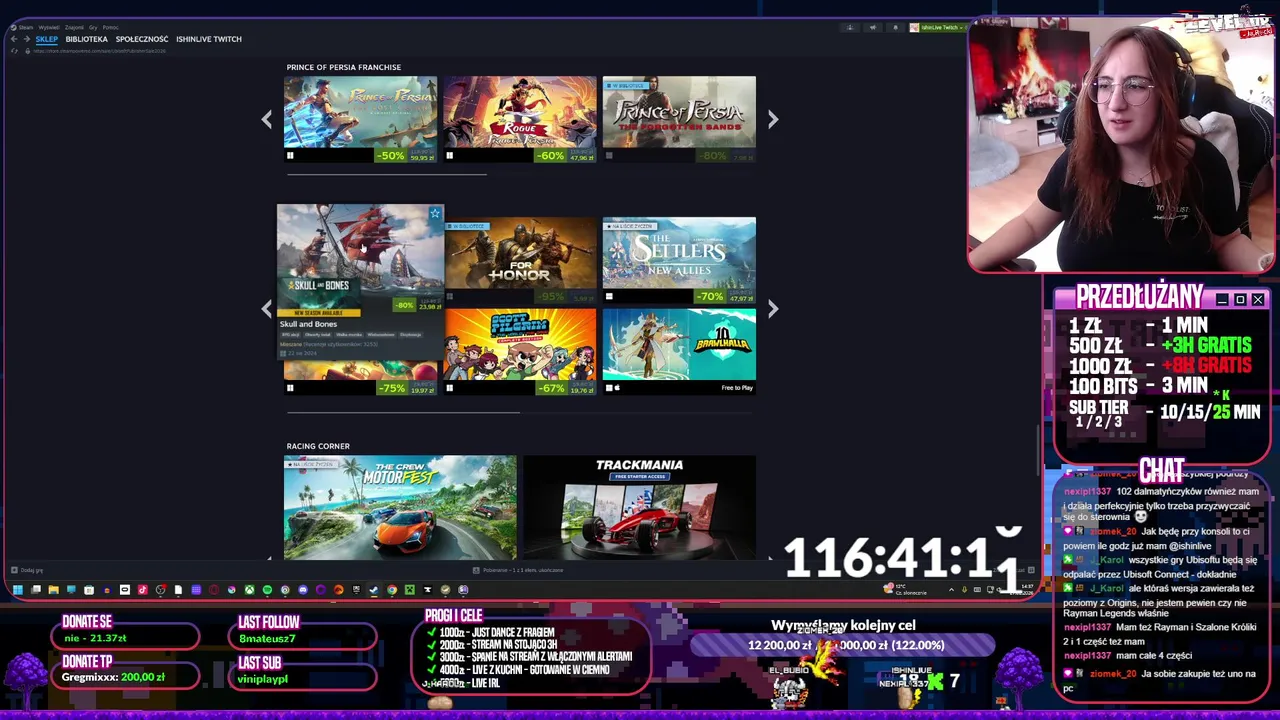The width and height of the screenshot is (1280, 720).
Task: Open the Scott Pilgrim game tile
Action: (520, 351)
